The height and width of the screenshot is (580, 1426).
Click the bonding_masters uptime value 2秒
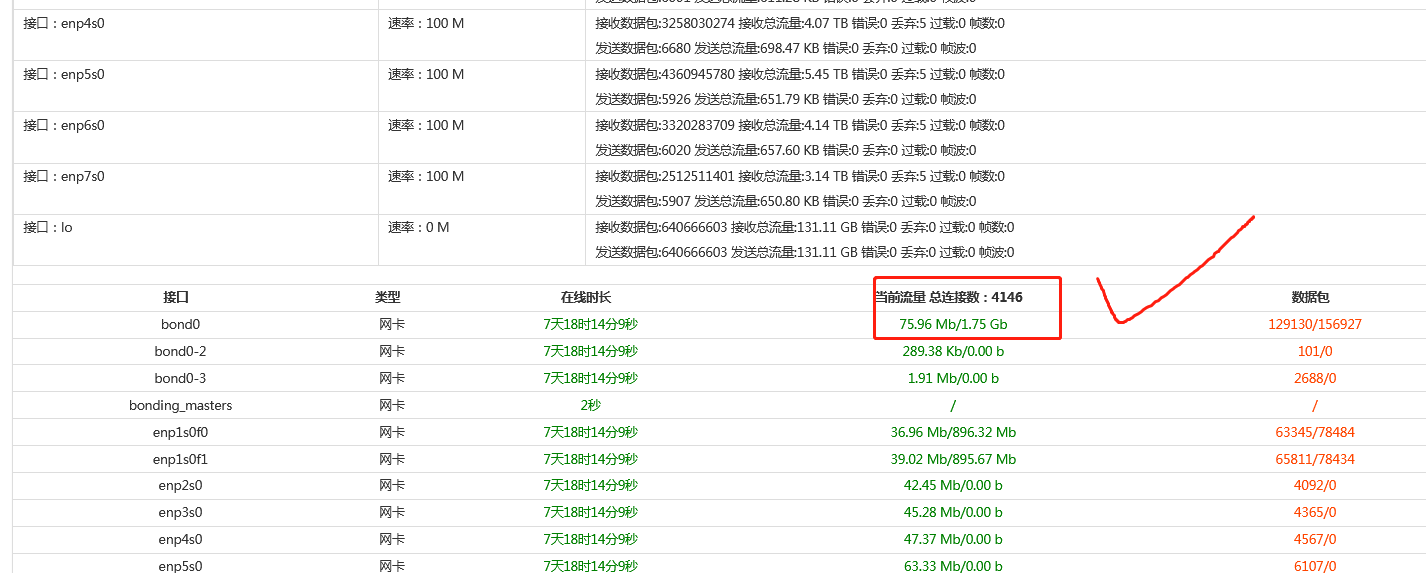coord(590,406)
